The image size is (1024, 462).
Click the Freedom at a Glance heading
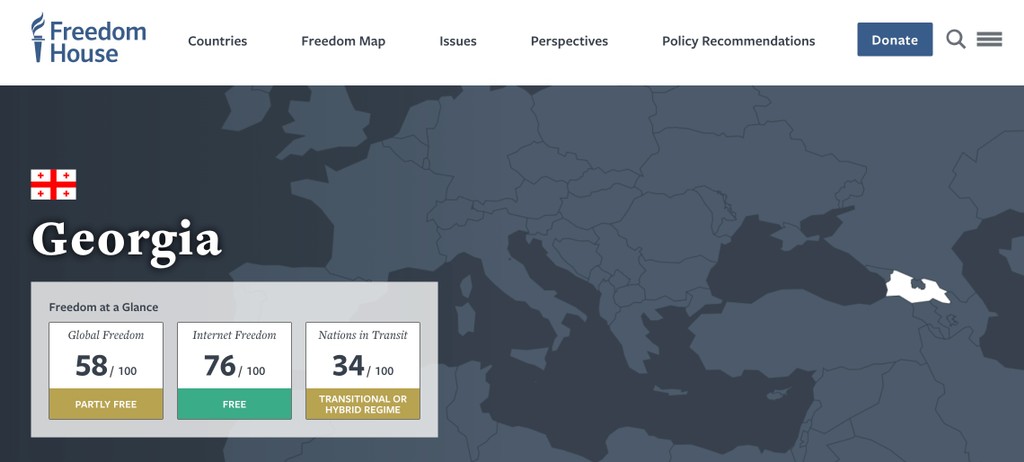click(103, 307)
